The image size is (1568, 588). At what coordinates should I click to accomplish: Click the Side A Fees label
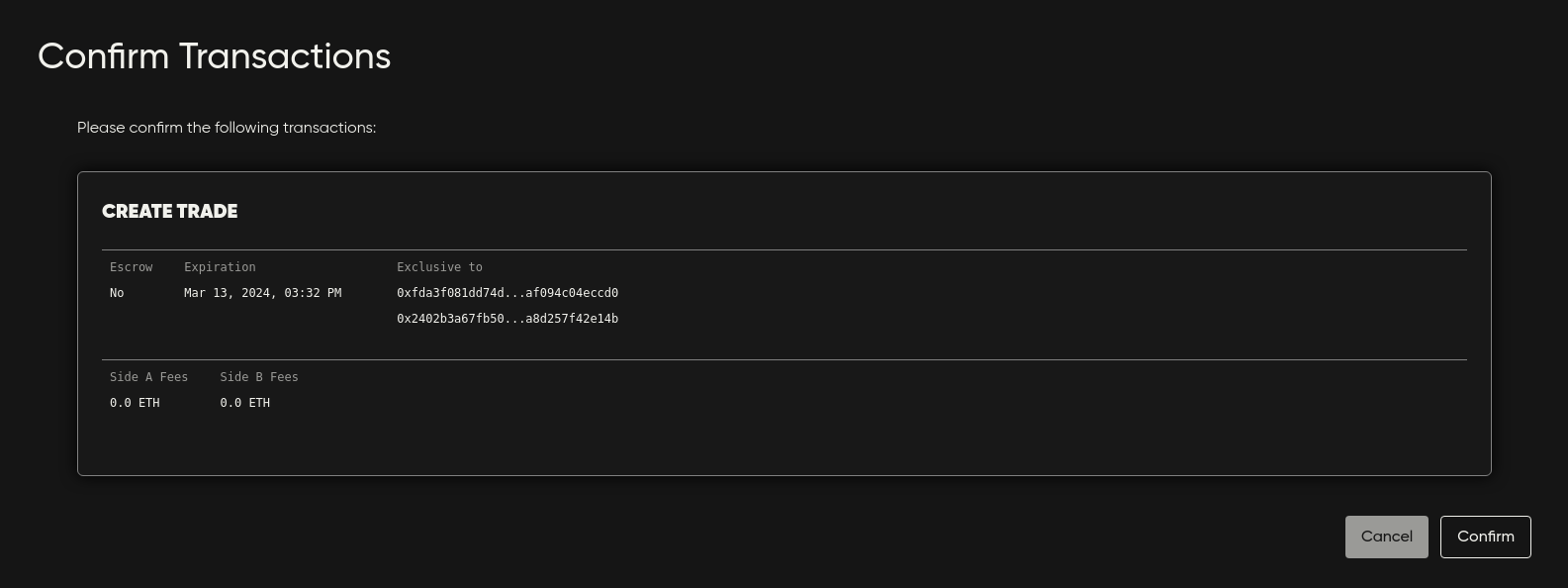[x=148, y=377]
